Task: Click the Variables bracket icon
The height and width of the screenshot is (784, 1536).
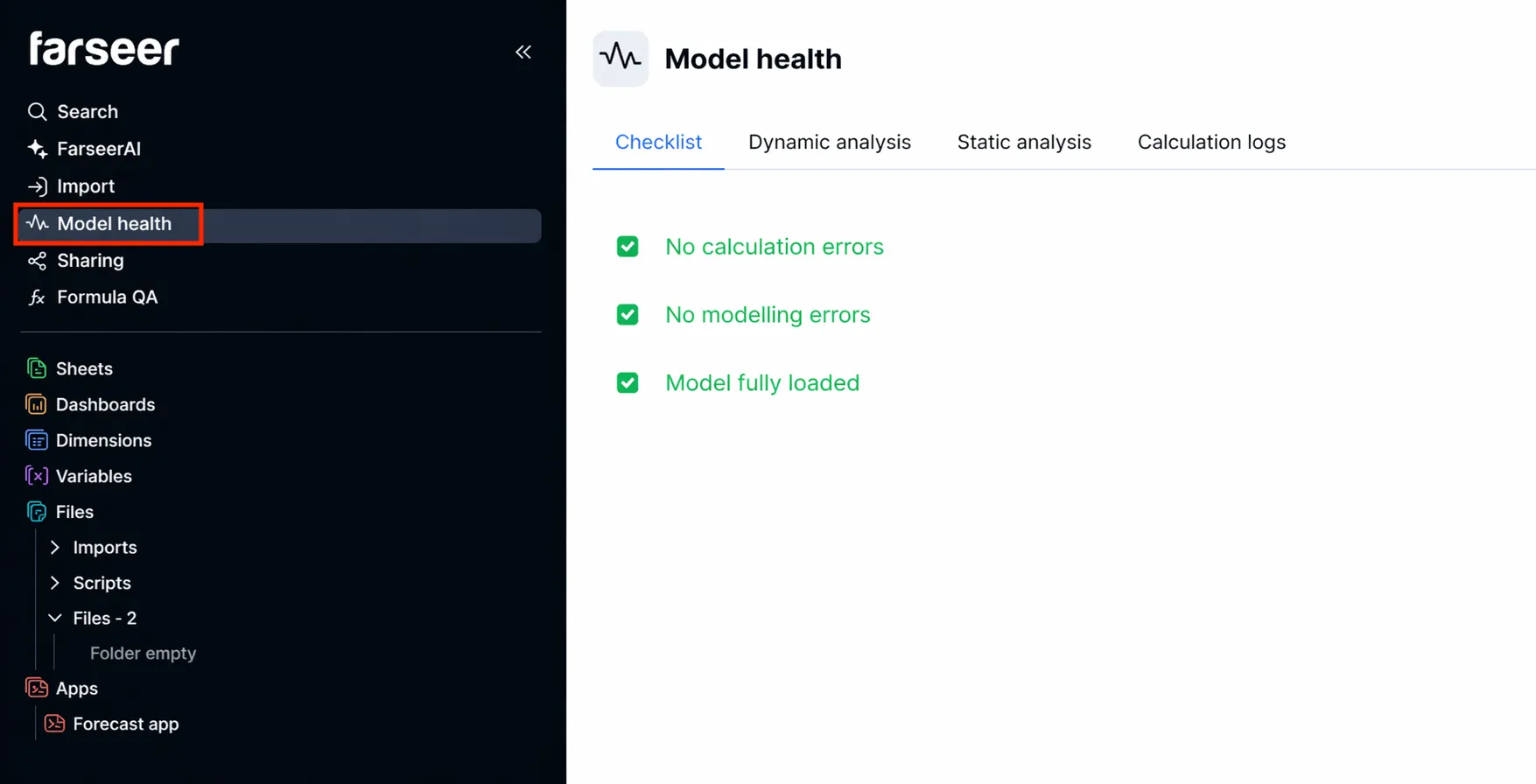Action: tap(36, 476)
